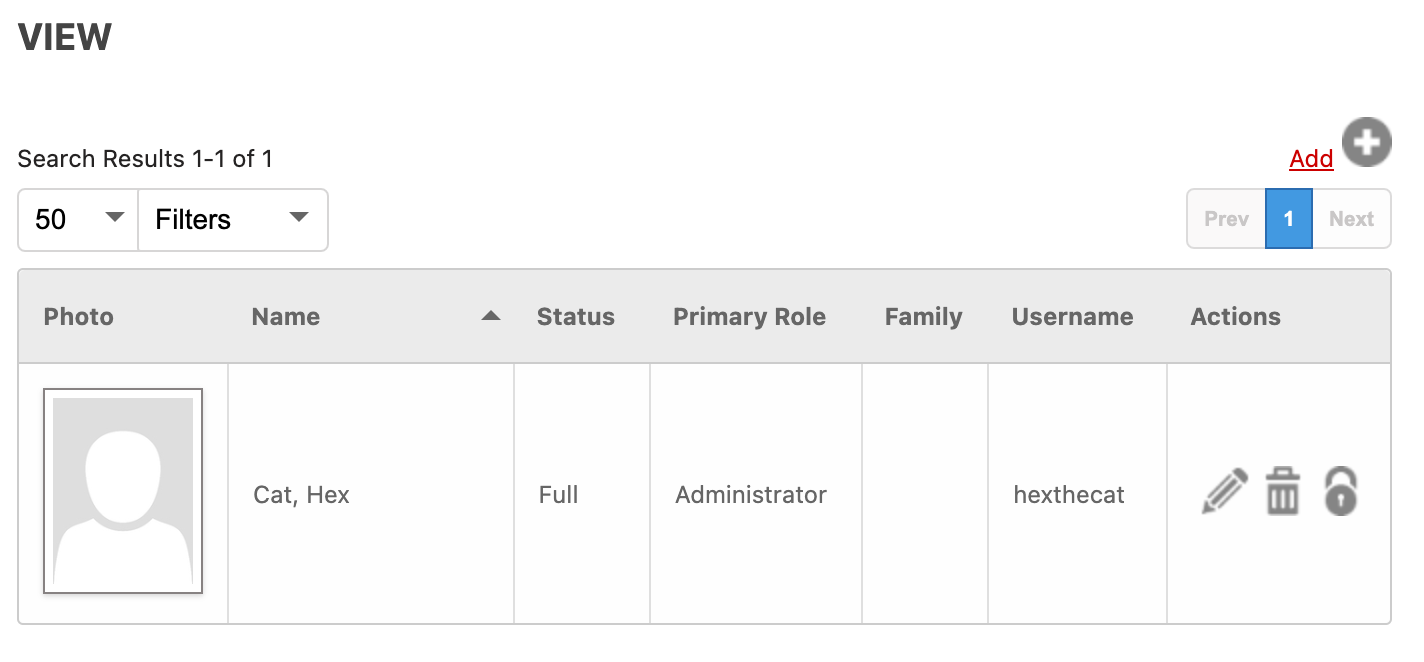Image resolution: width=1424 pixels, height=662 pixels.
Task: Click the padlock icon in Actions column
Action: click(1341, 491)
